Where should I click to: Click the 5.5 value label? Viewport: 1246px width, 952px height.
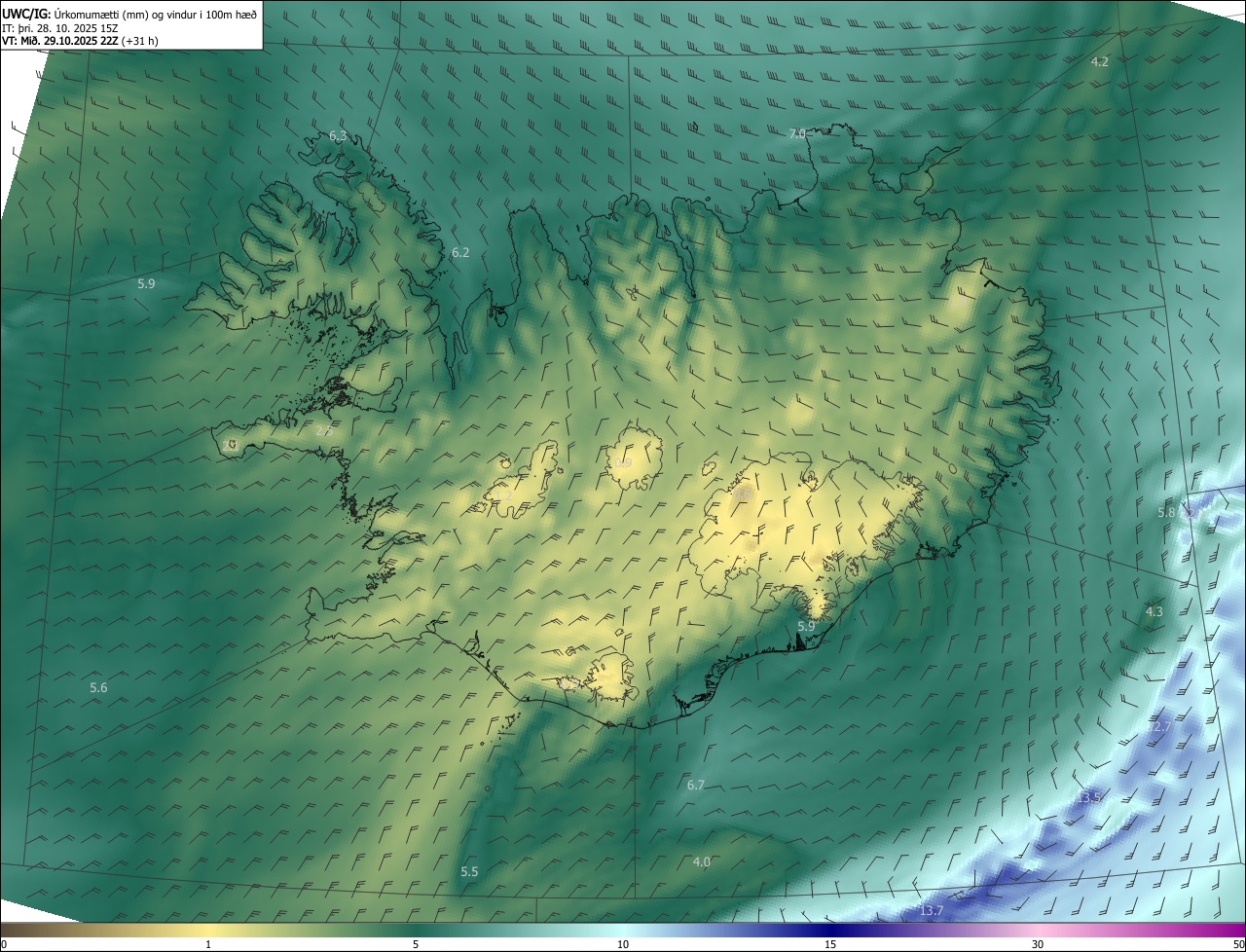(x=470, y=872)
